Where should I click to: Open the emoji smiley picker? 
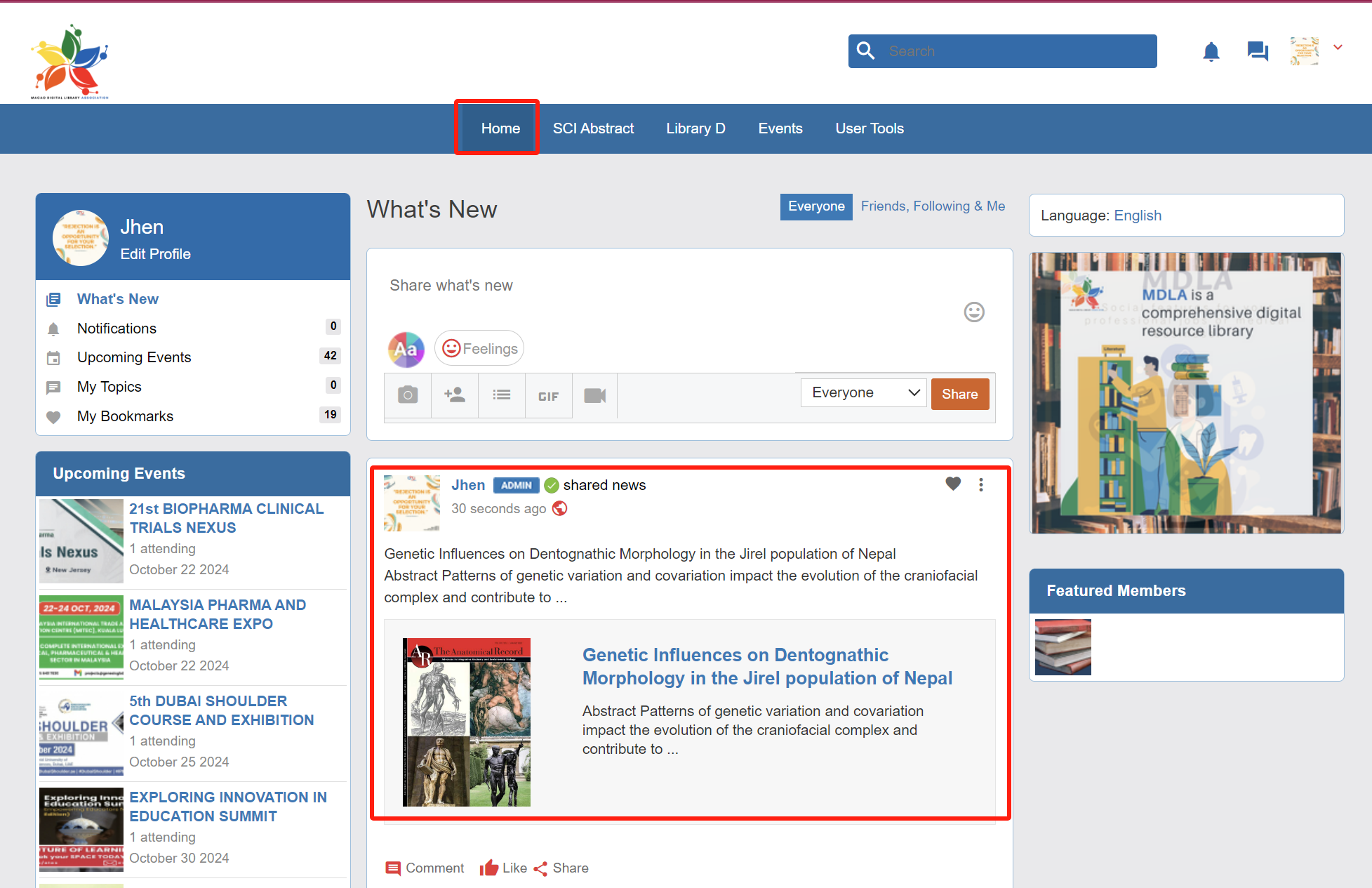973,312
